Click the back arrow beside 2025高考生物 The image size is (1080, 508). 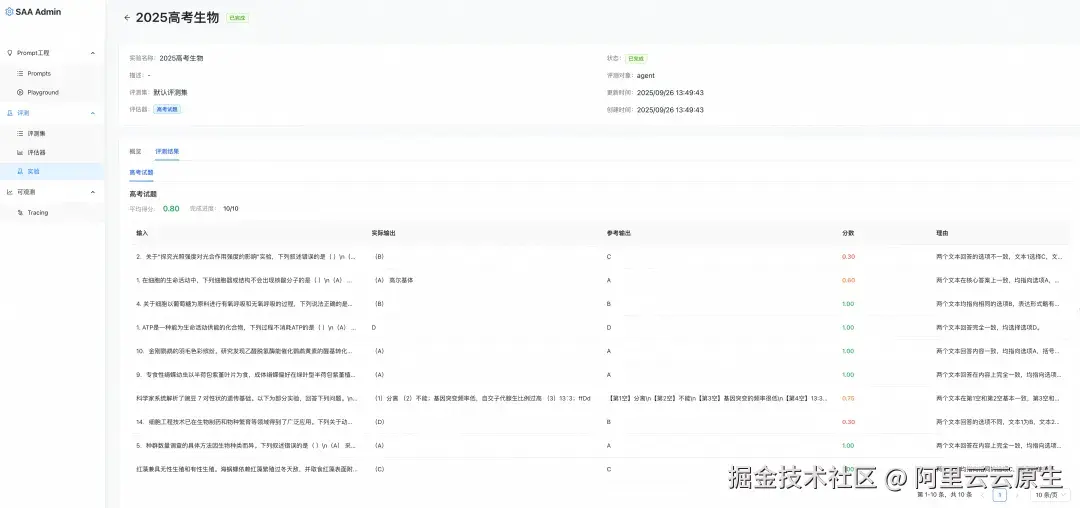point(127,18)
